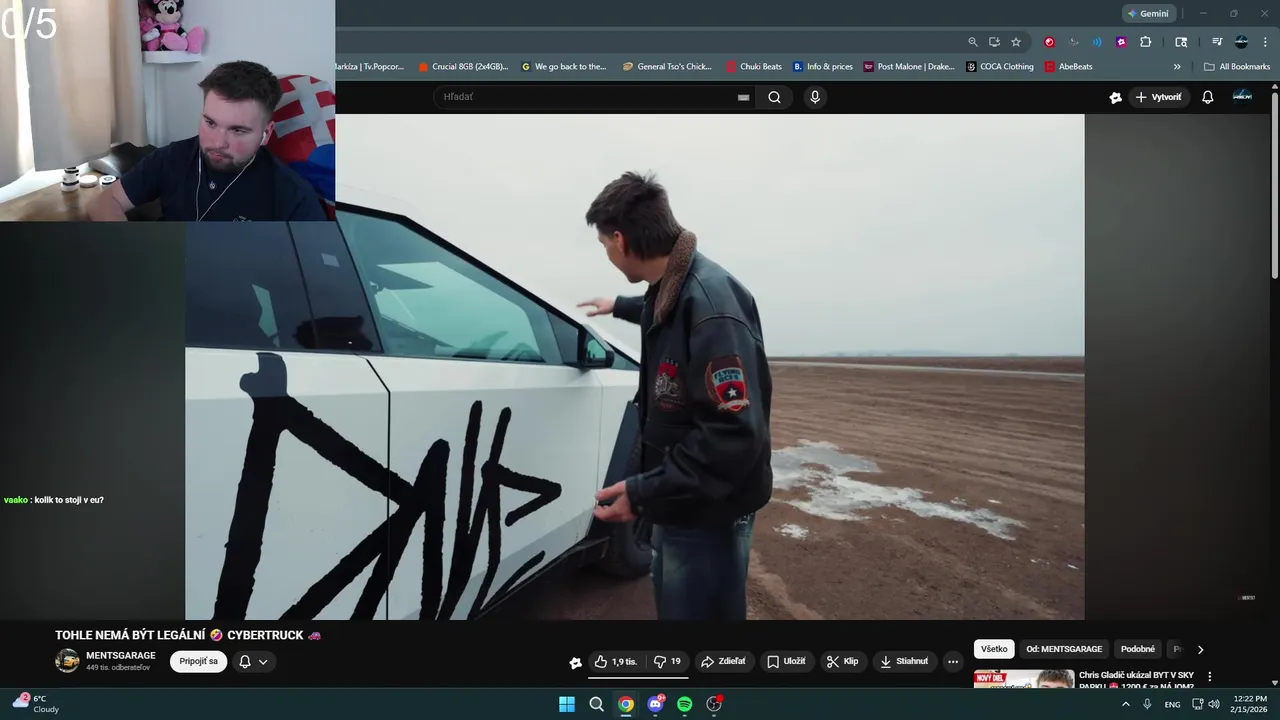Open the Info & prices bookmark

tap(823, 67)
